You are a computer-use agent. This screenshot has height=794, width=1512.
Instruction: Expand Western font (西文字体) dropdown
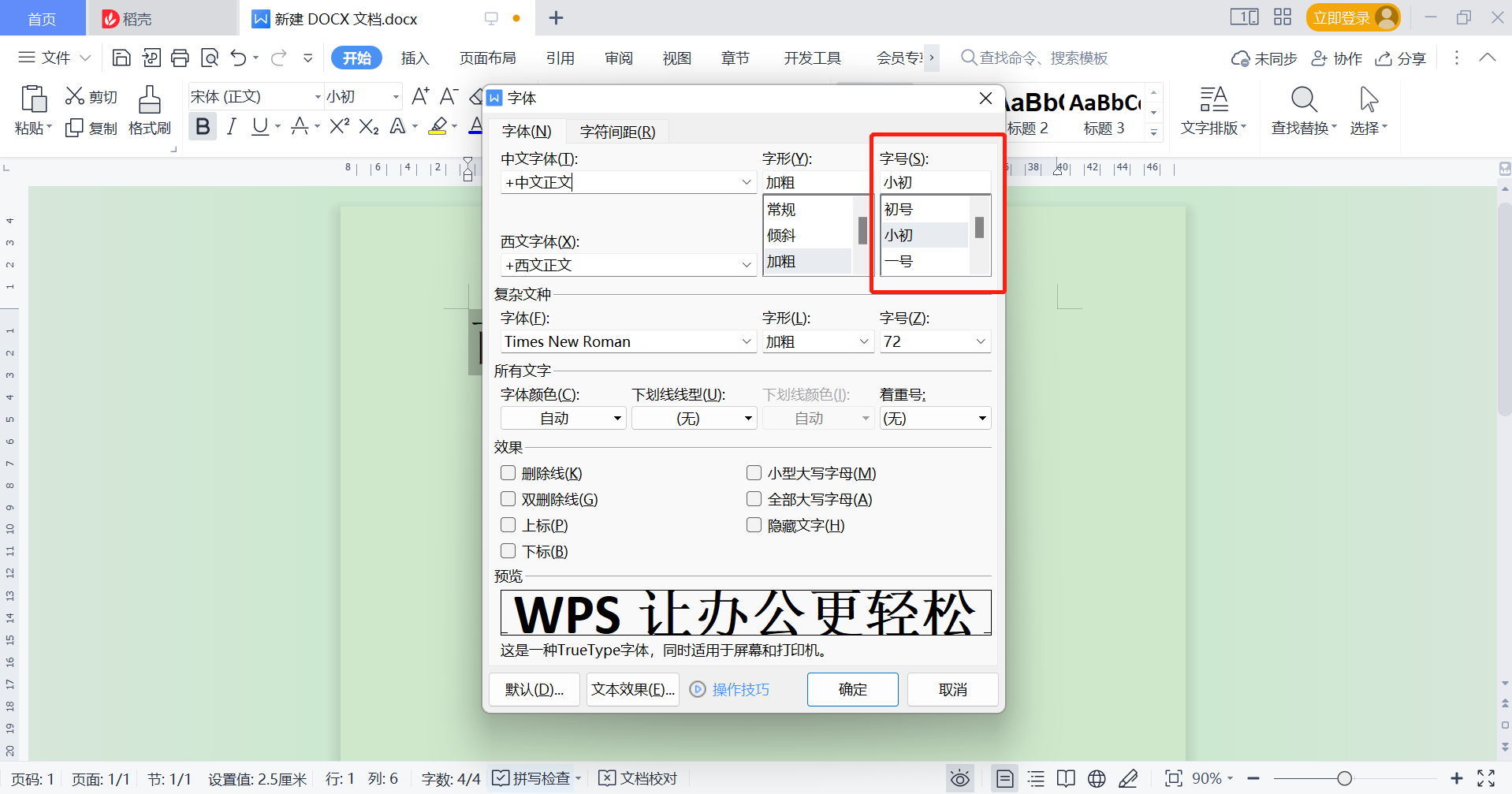[x=747, y=265]
